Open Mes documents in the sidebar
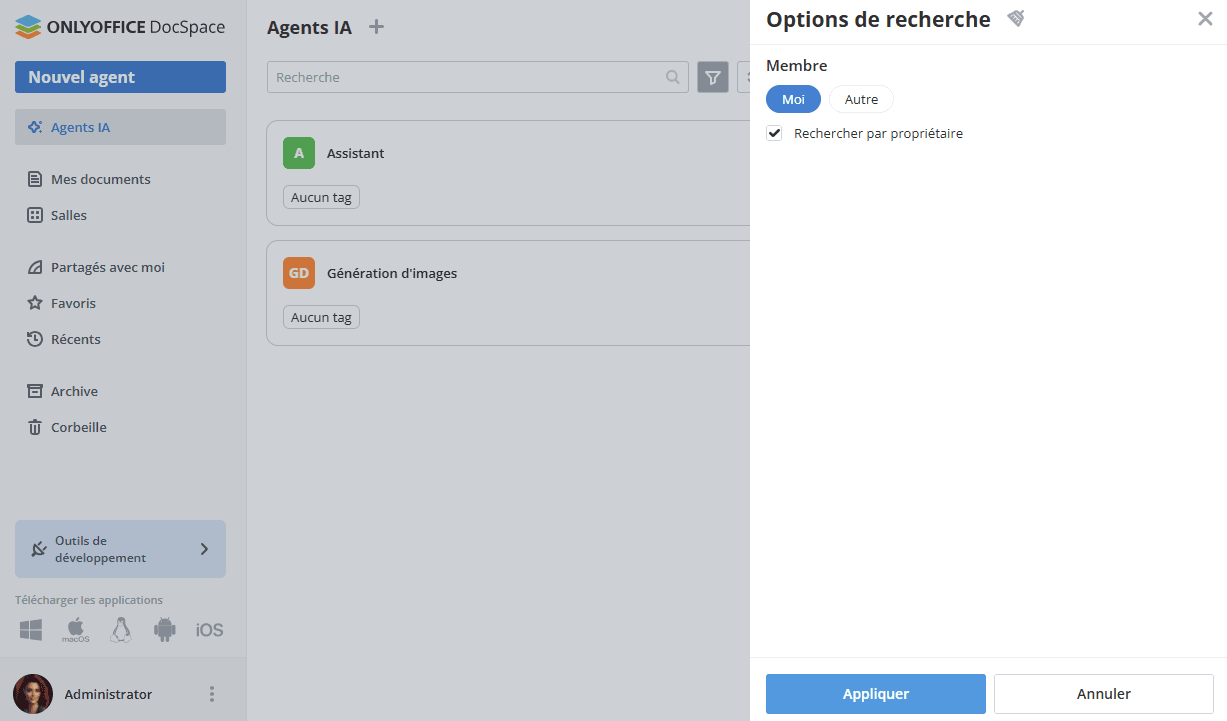This screenshot has width=1227, height=721. [x=100, y=180]
